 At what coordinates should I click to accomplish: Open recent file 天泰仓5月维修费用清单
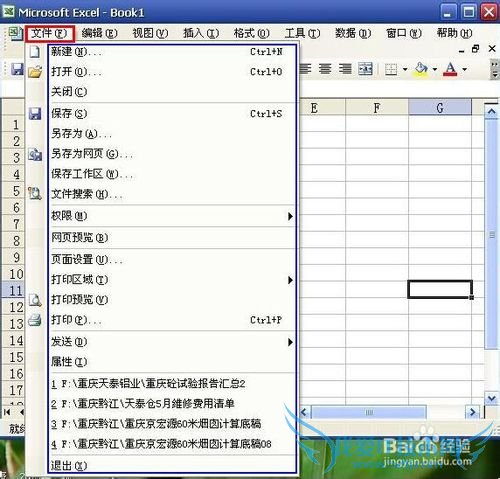tap(172, 404)
